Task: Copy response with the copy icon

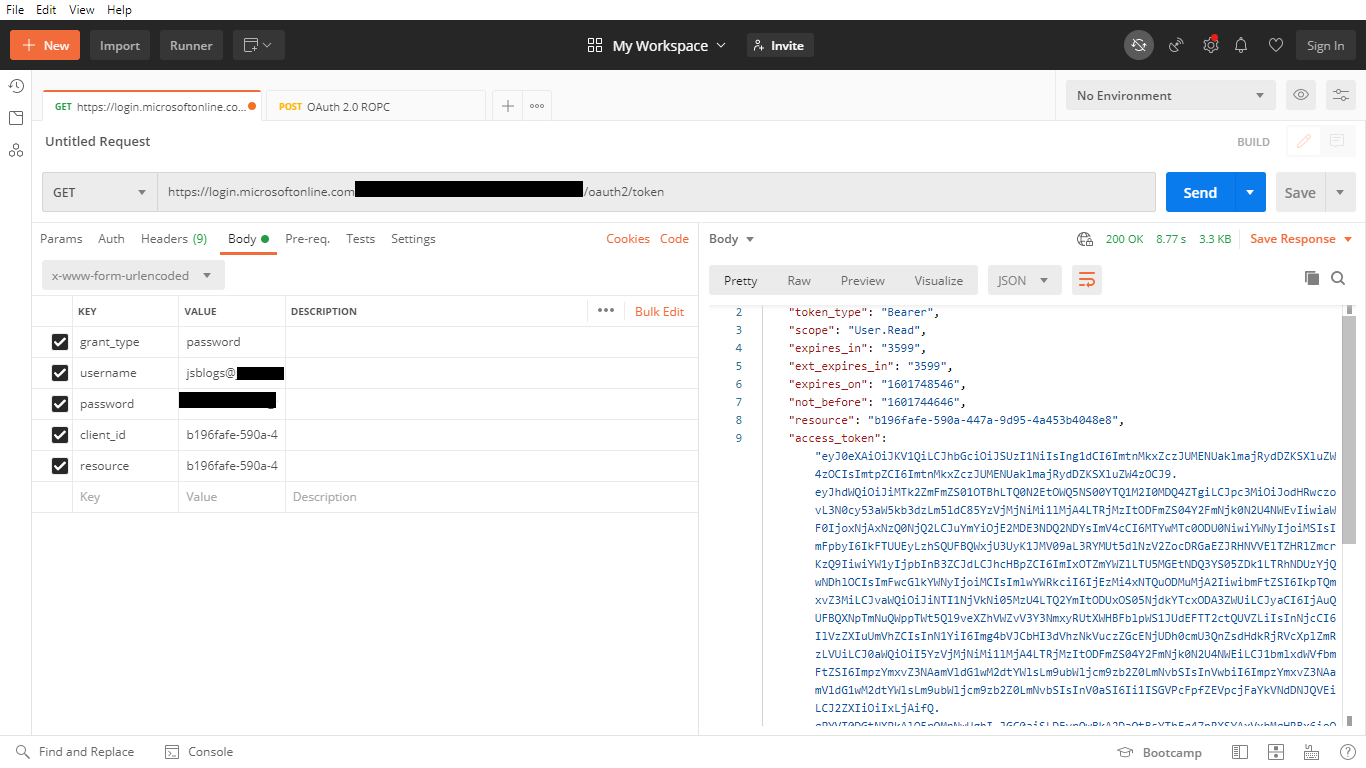Action: (x=1312, y=278)
